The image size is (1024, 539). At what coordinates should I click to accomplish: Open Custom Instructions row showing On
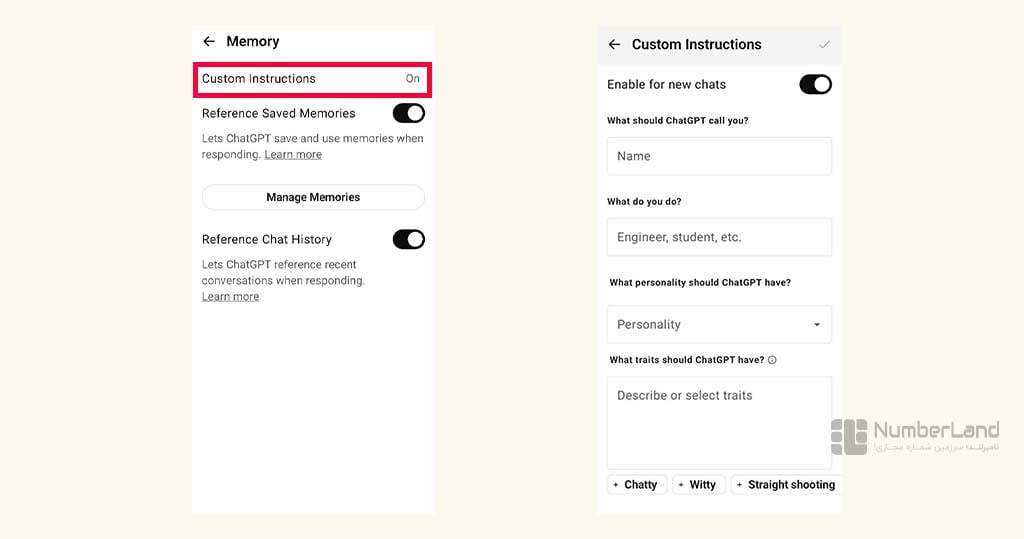312,79
